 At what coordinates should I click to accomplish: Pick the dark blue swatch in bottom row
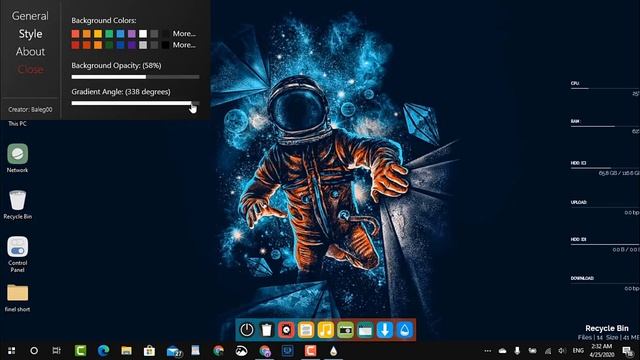click(120, 45)
